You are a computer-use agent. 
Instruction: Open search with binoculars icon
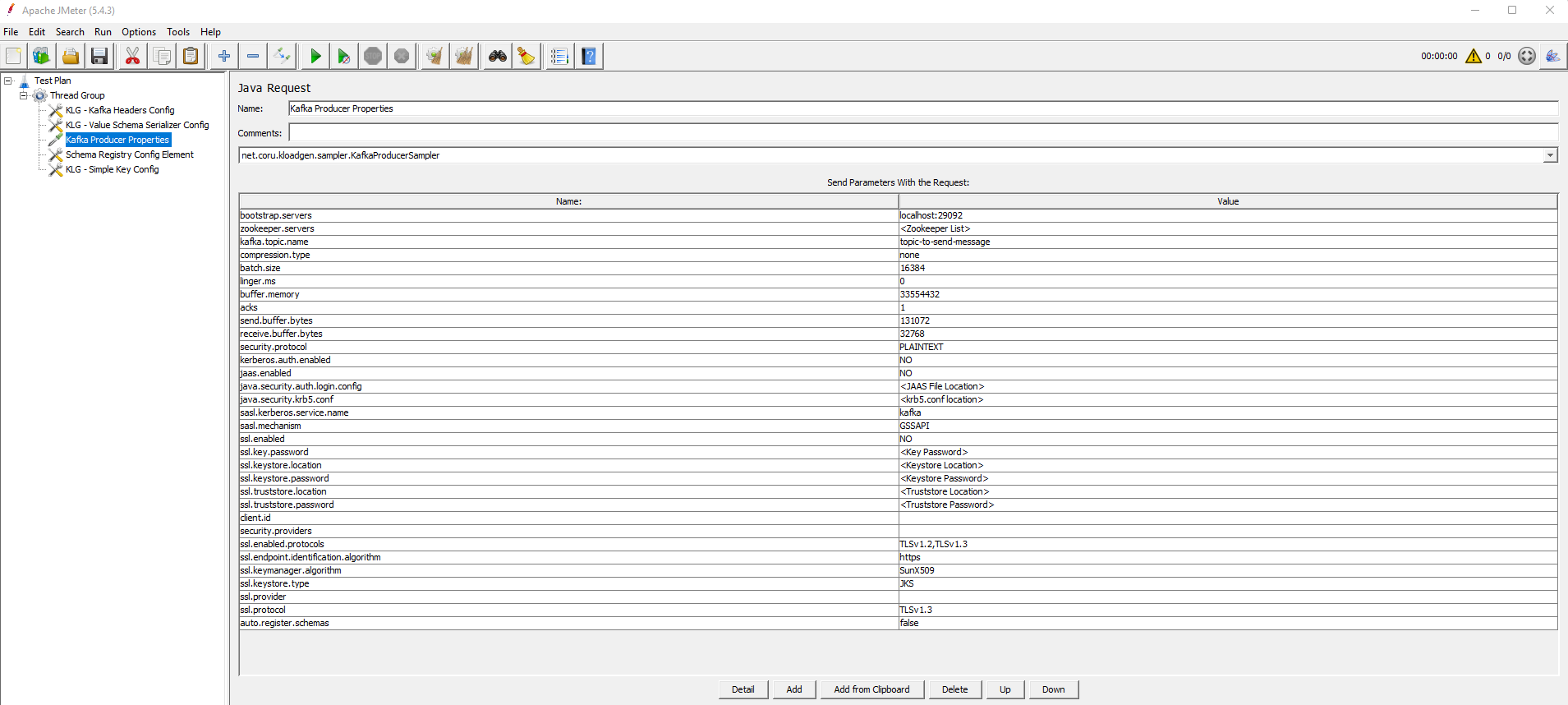pyautogui.click(x=498, y=56)
